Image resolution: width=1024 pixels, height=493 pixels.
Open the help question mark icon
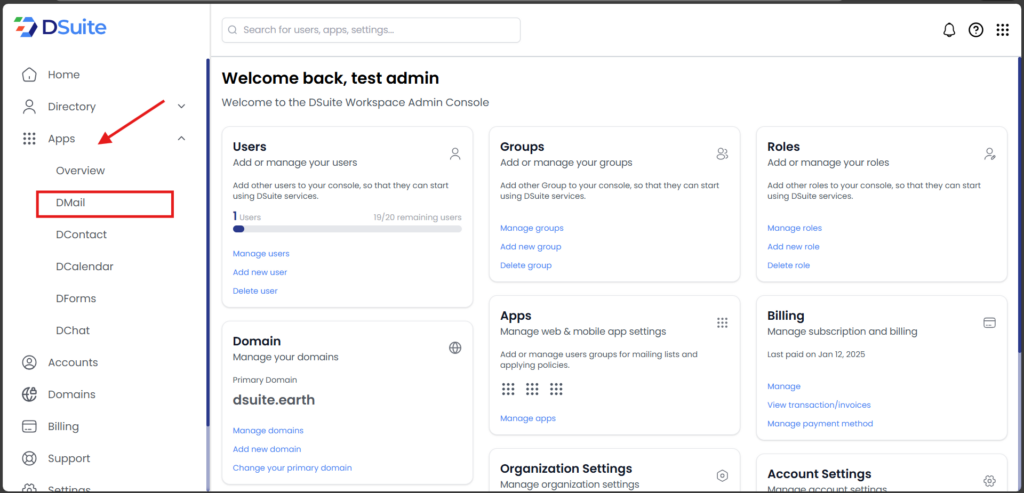pyautogui.click(x=976, y=30)
